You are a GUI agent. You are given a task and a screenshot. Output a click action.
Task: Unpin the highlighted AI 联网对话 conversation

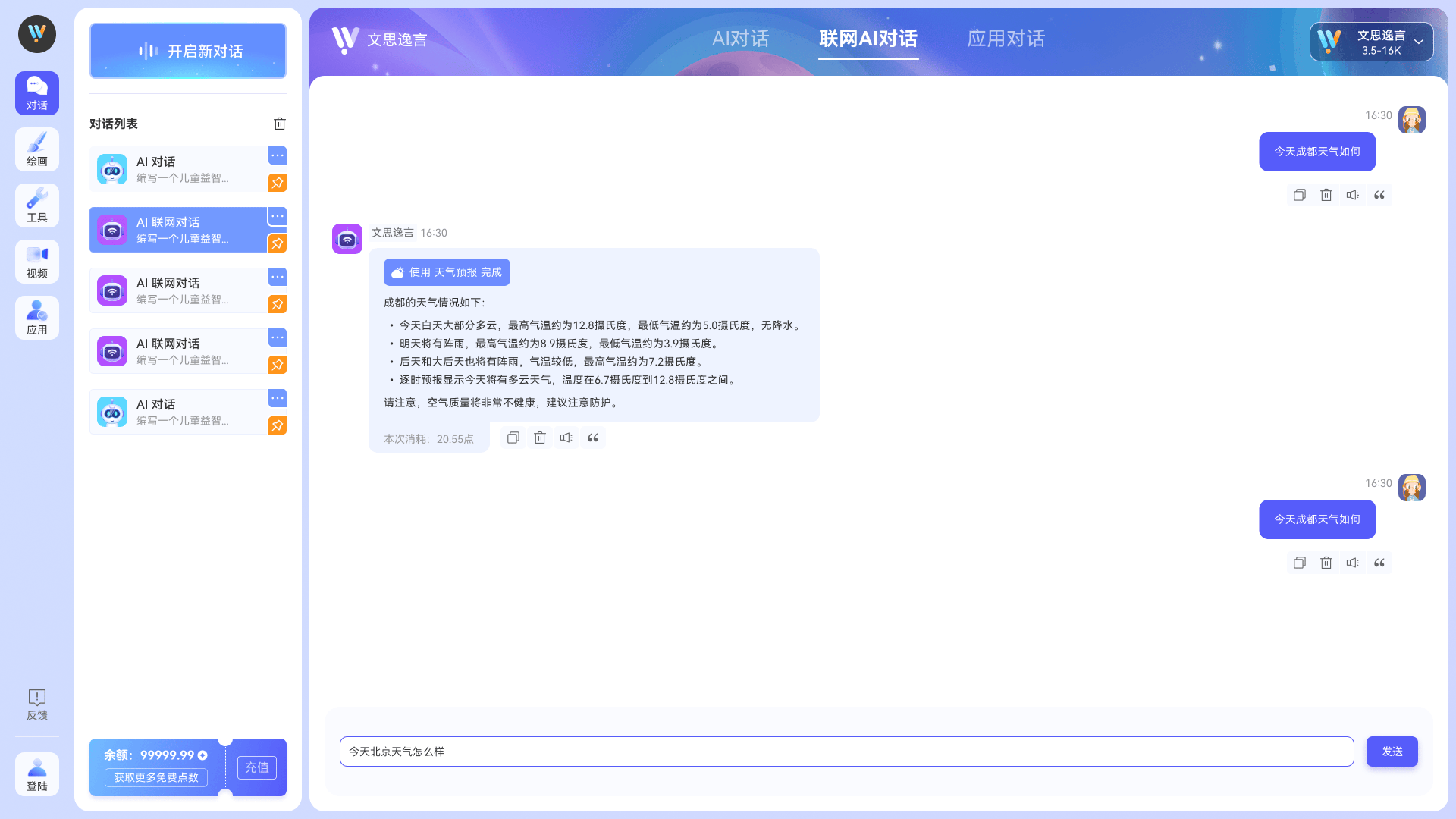coord(277,243)
